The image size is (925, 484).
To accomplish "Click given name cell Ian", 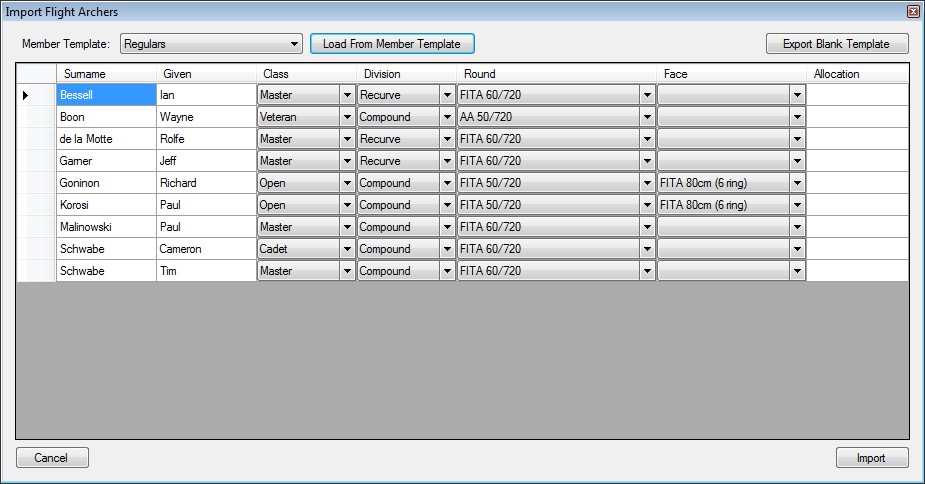I will coord(206,94).
